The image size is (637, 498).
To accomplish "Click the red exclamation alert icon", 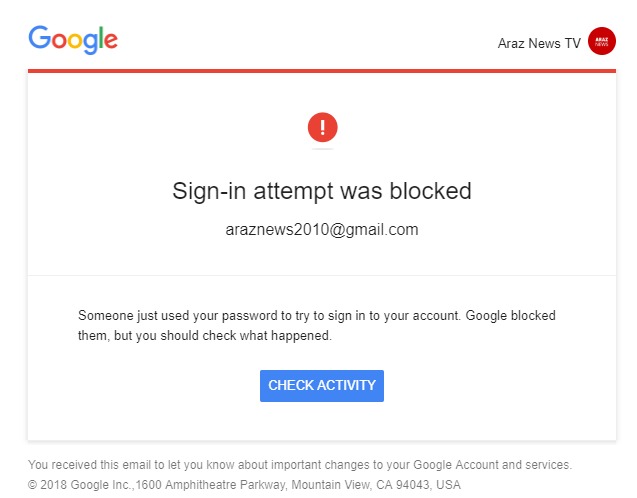I will click(x=322, y=127).
